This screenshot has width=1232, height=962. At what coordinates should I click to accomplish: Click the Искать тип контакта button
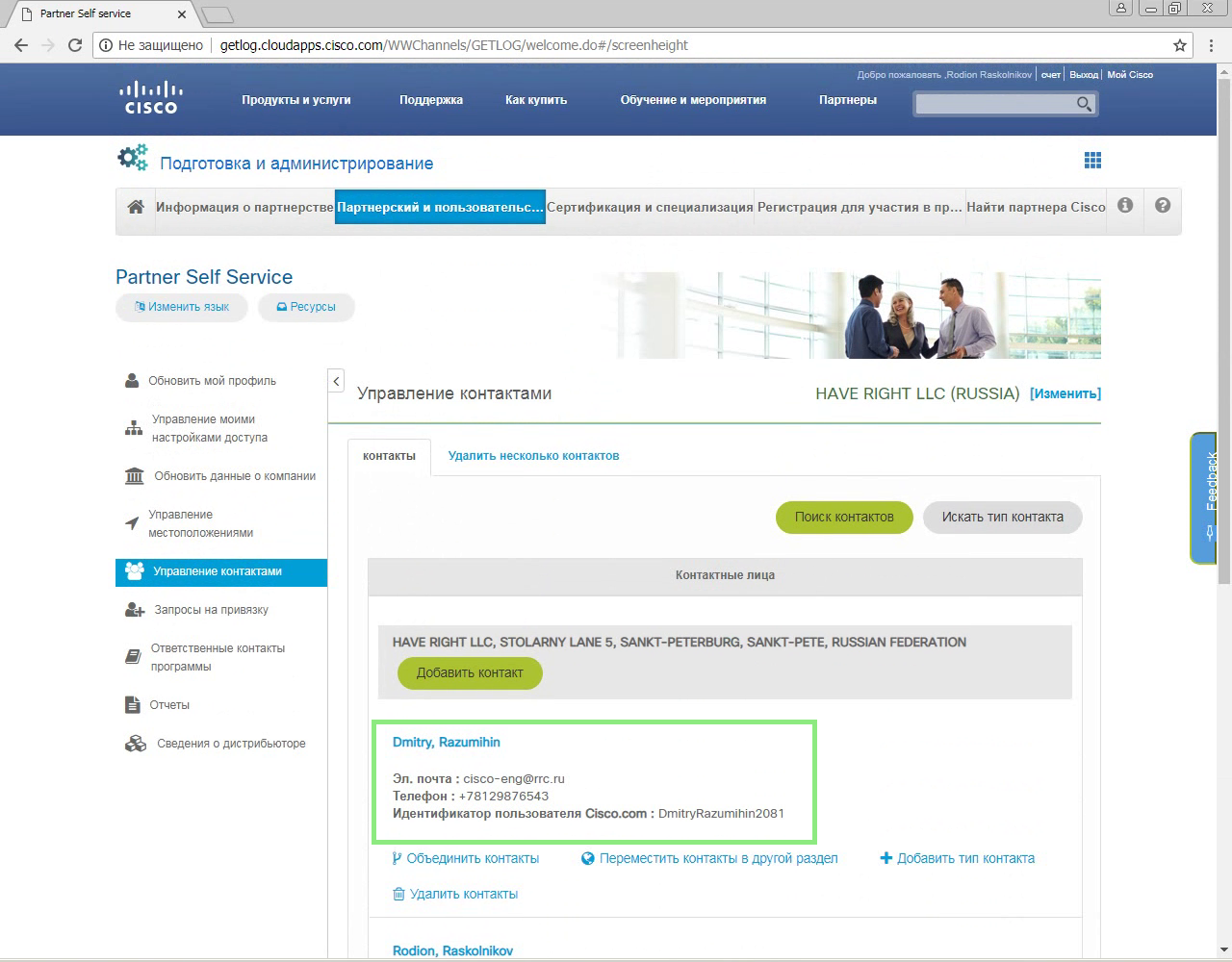(x=1002, y=517)
